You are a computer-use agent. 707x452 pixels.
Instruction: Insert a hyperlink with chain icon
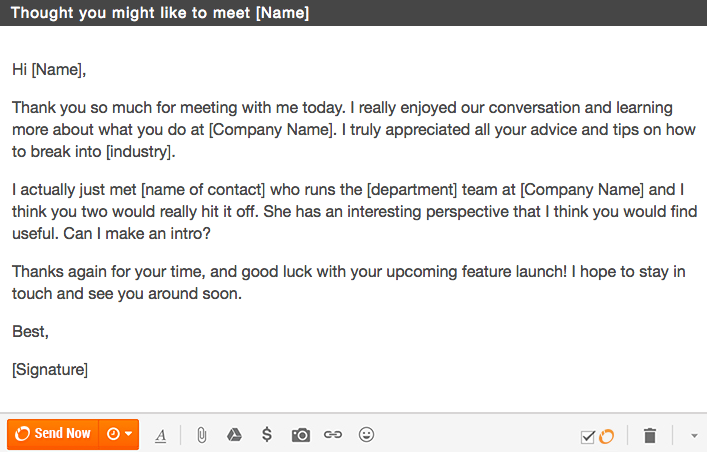(333, 435)
